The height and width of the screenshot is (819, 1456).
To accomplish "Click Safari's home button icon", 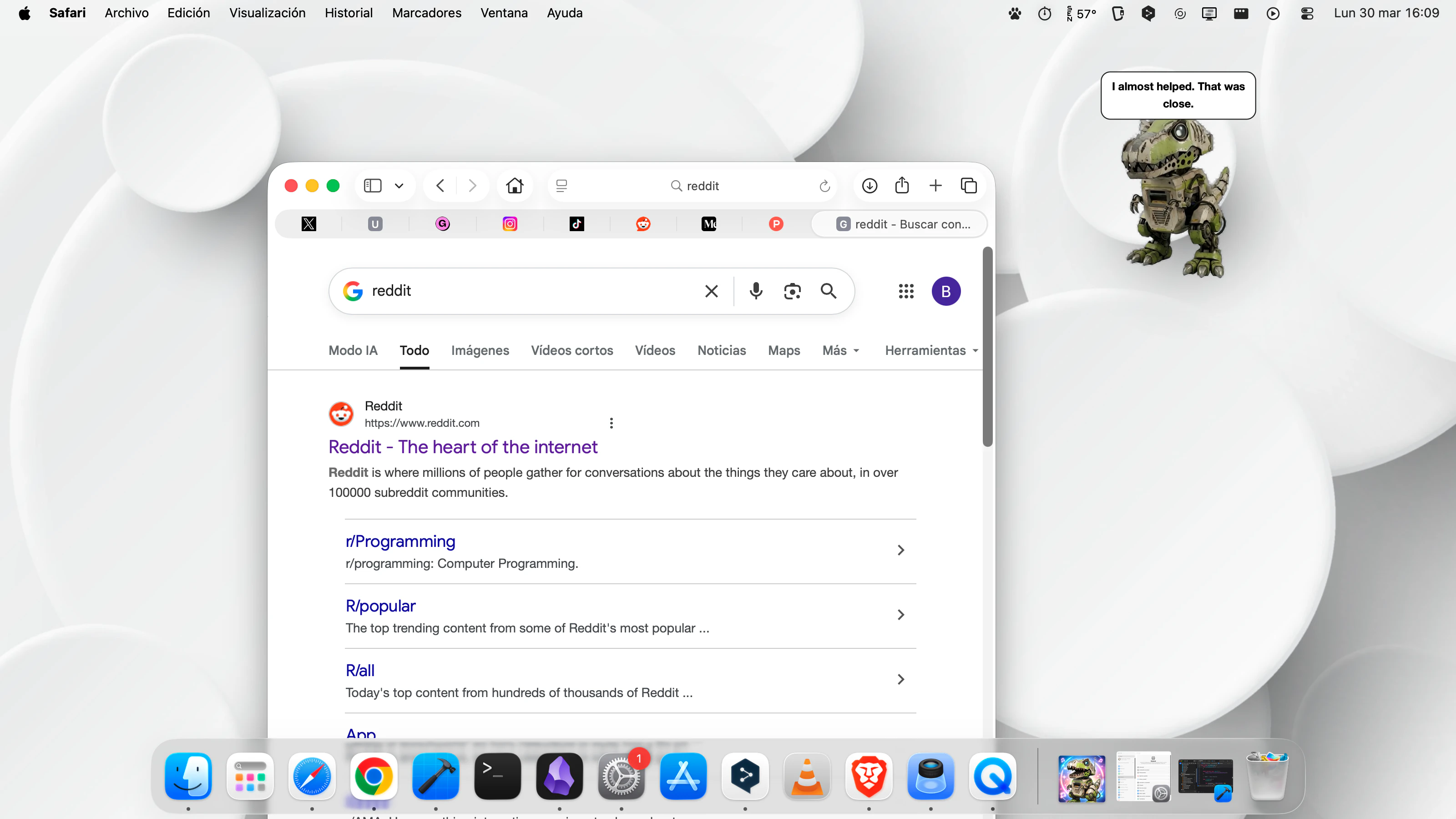I will click(x=514, y=185).
